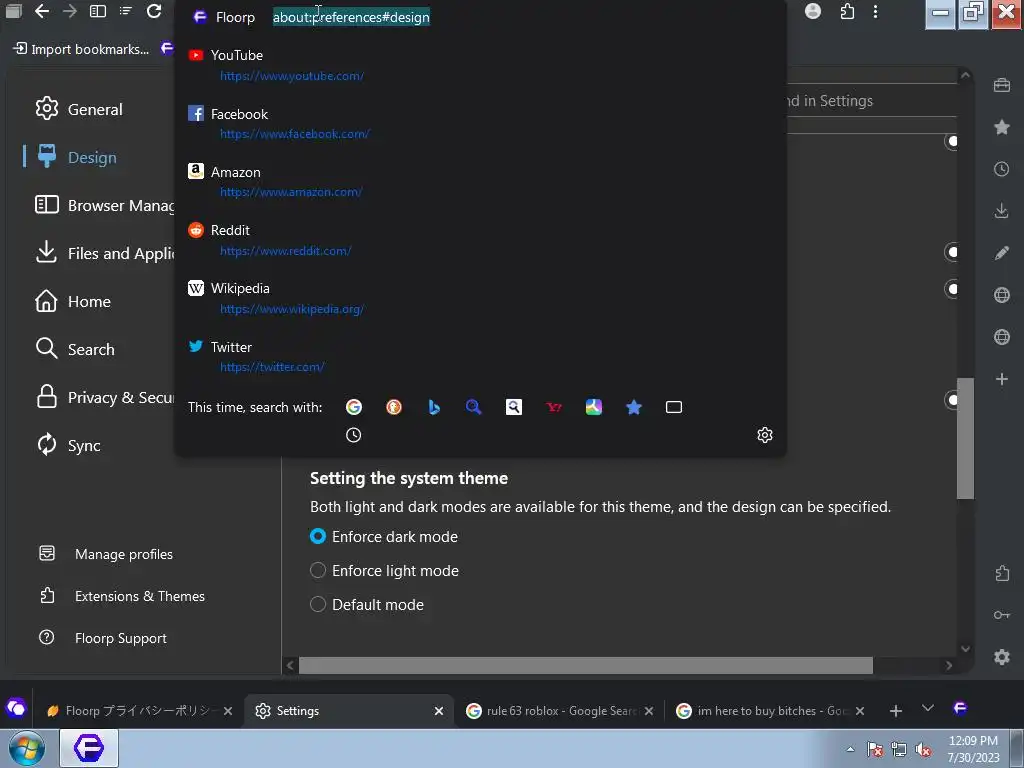Click Import bookmarks in bookmarks bar
This screenshot has height=768, width=1024.
81,49
